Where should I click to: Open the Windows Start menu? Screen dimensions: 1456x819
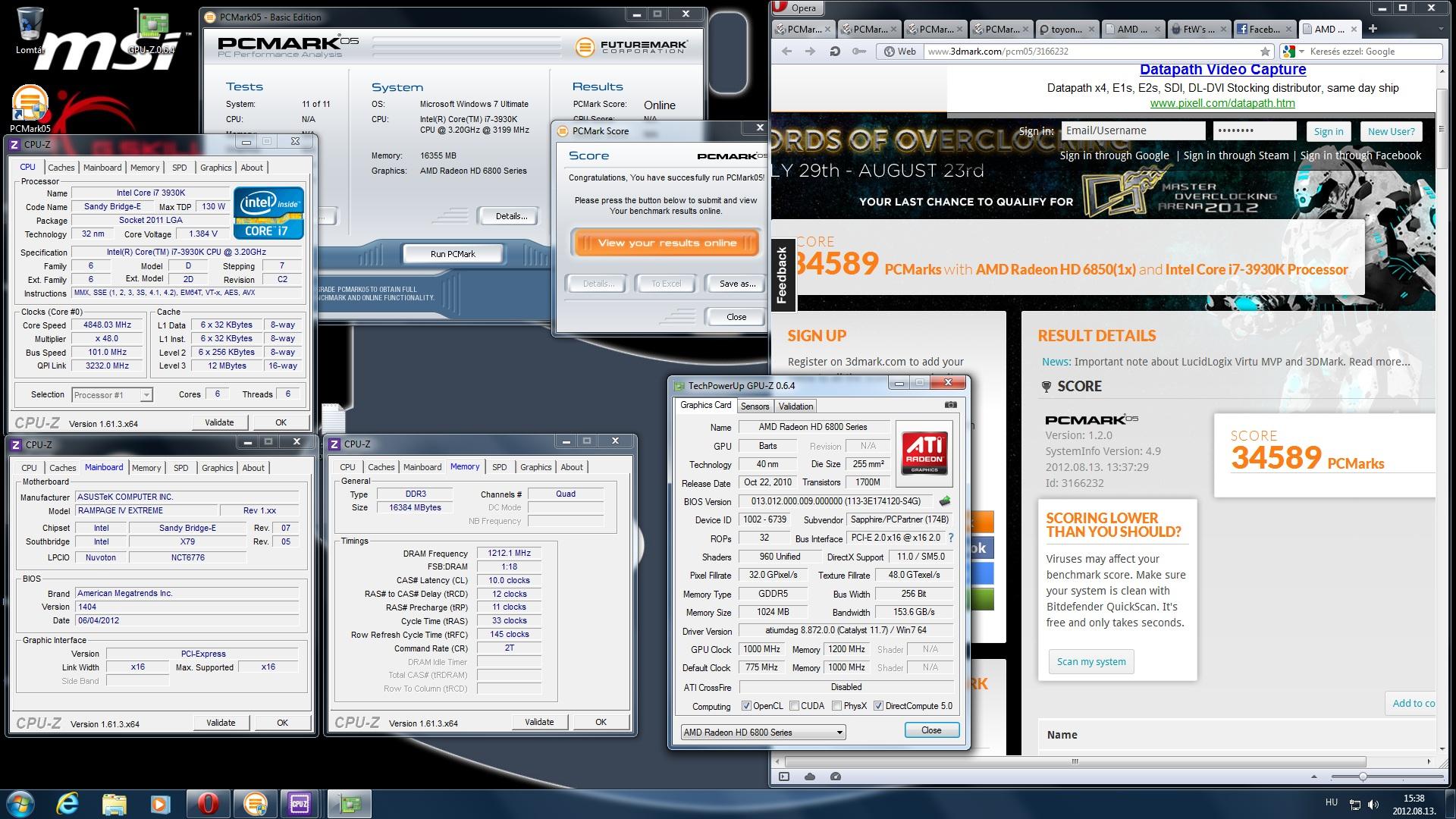[20, 803]
